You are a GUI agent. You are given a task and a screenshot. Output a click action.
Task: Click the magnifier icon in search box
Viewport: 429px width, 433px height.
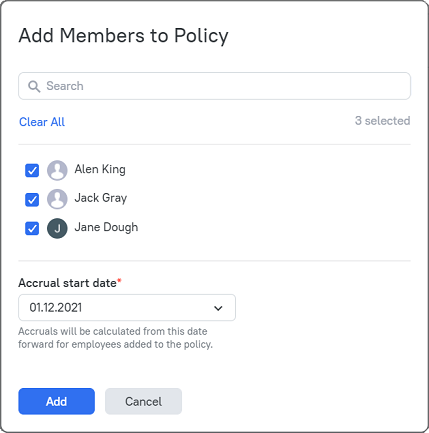point(34,86)
